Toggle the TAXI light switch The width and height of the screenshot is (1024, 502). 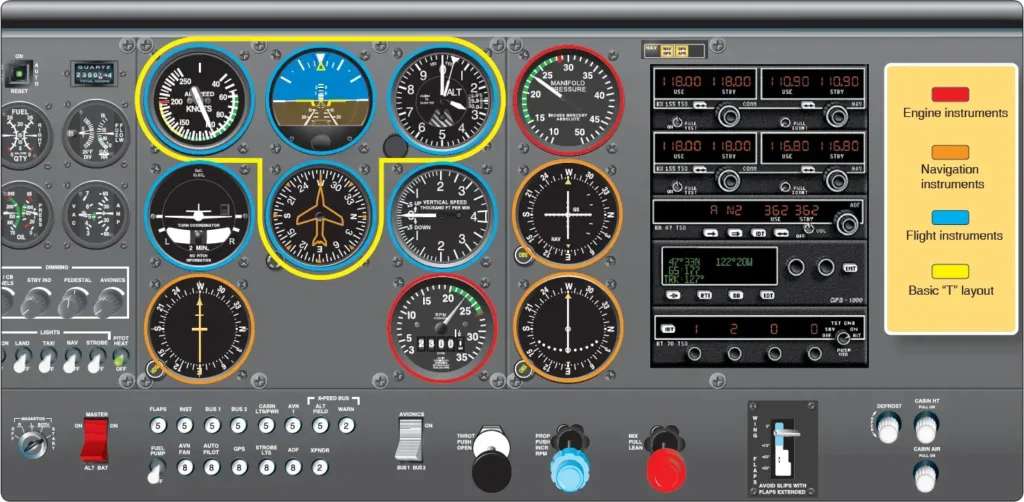(48, 360)
